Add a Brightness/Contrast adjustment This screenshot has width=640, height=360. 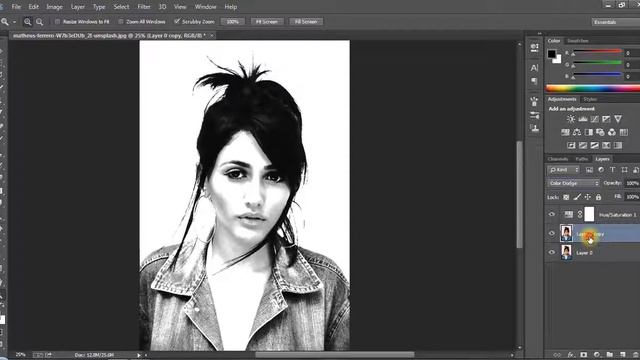pyautogui.click(x=571, y=119)
